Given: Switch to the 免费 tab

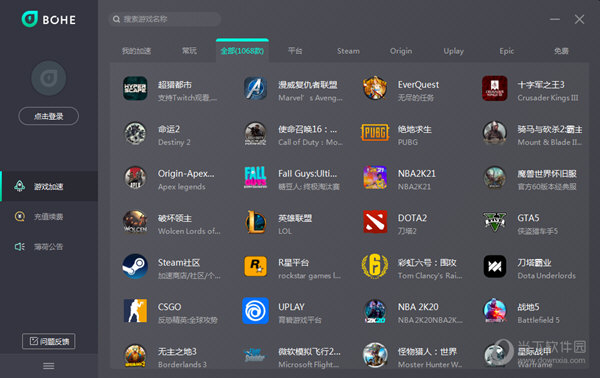Looking at the screenshot, I should pos(561,51).
